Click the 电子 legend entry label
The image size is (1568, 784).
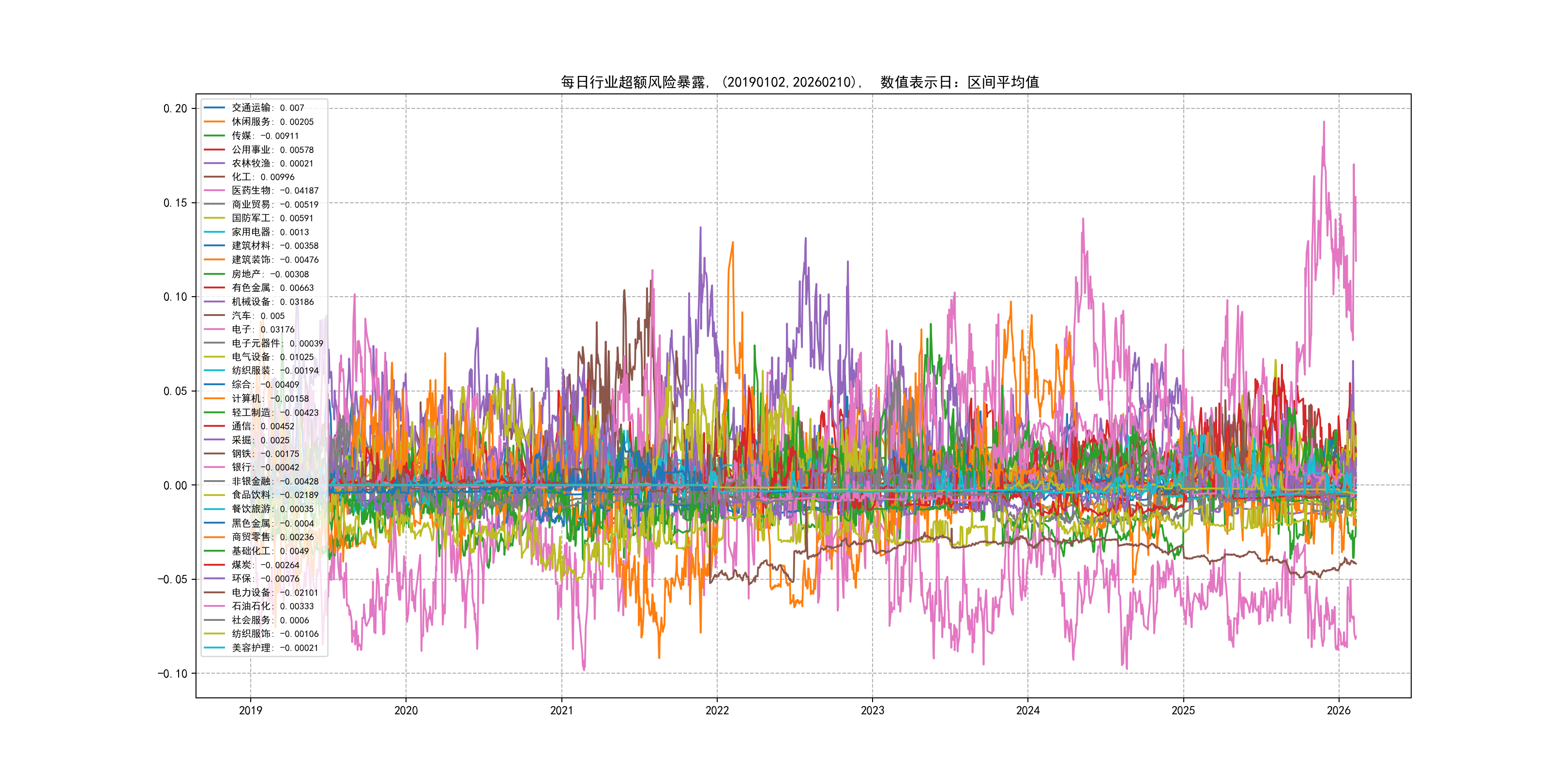262,329
